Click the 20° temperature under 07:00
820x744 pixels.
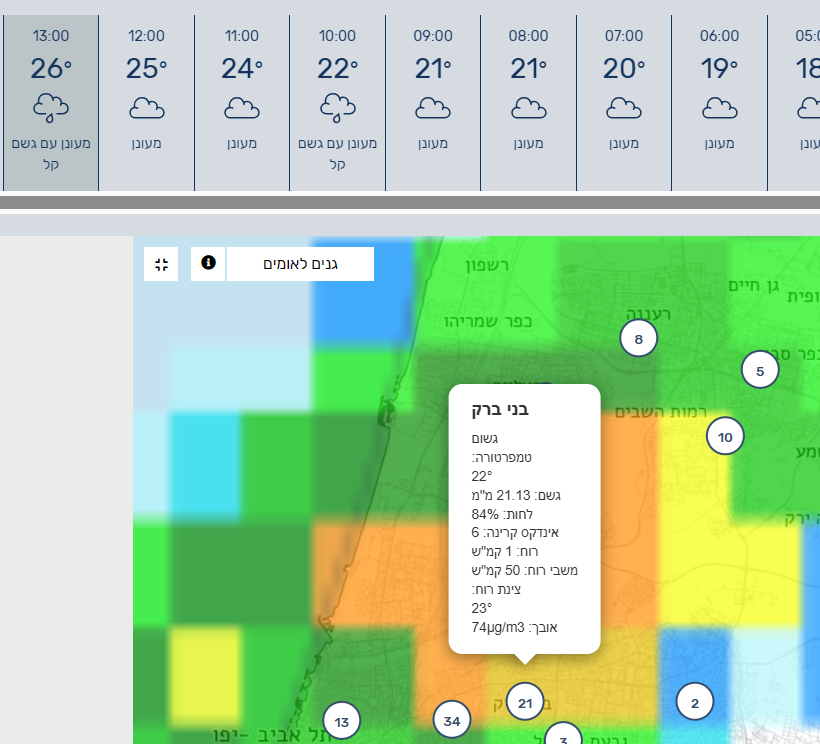[x=624, y=68]
